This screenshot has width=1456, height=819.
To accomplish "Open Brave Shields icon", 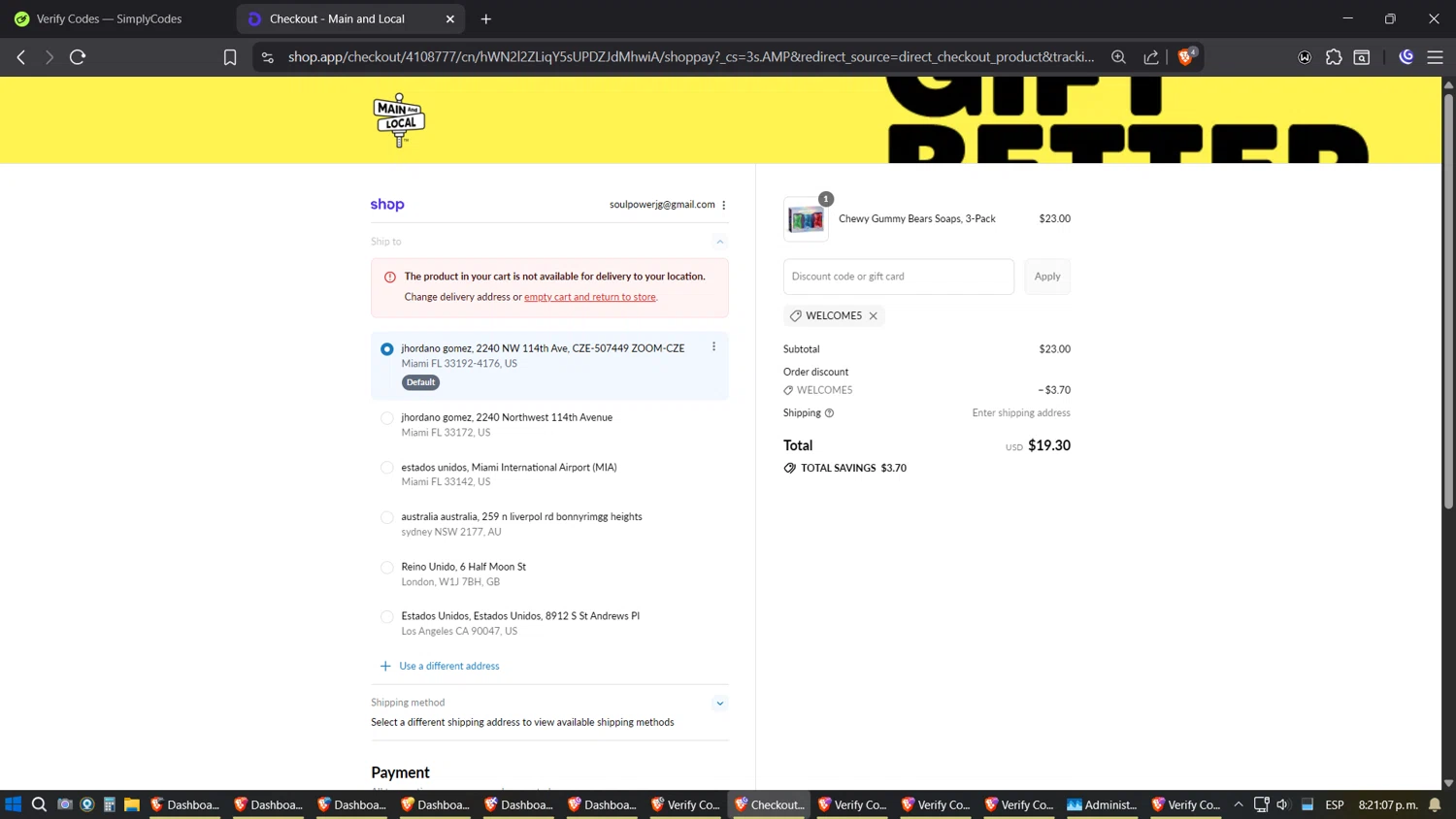I will tap(1185, 57).
